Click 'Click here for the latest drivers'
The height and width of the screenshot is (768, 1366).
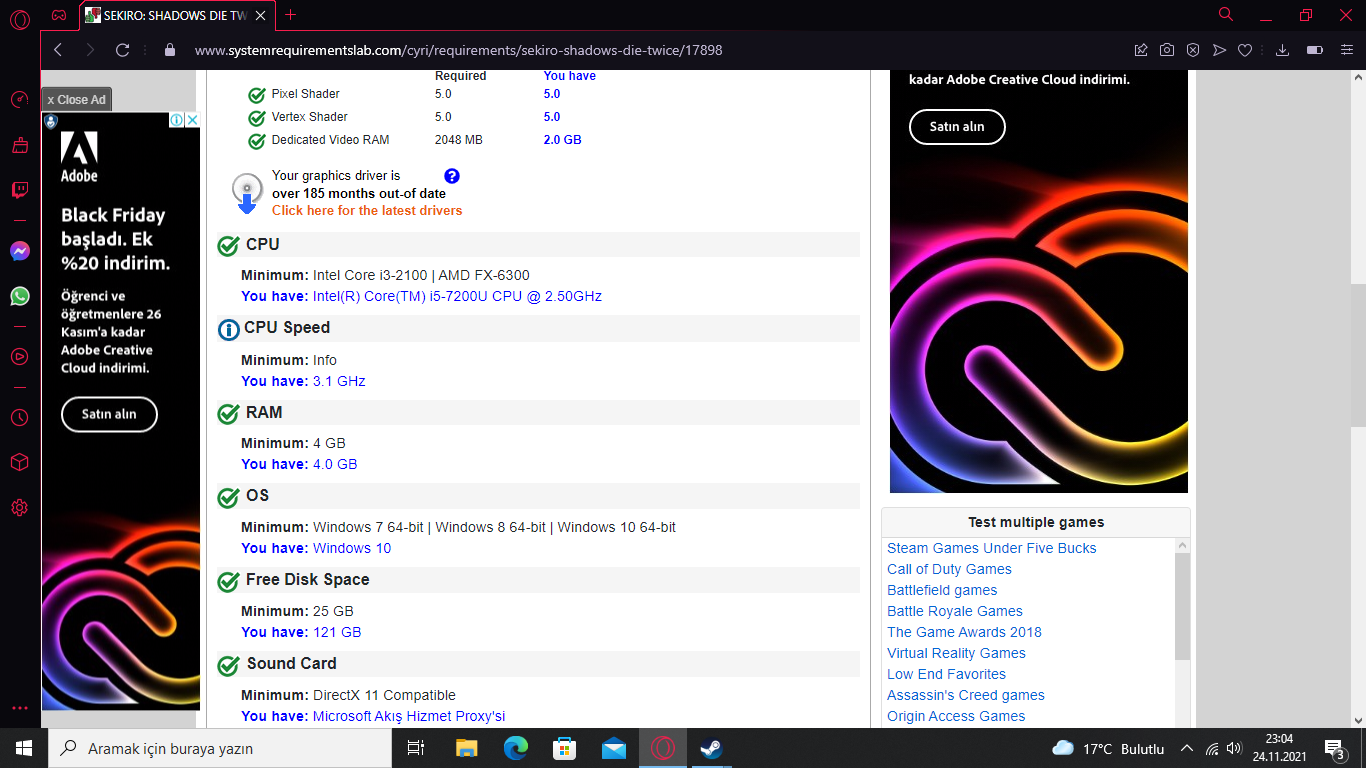(367, 211)
